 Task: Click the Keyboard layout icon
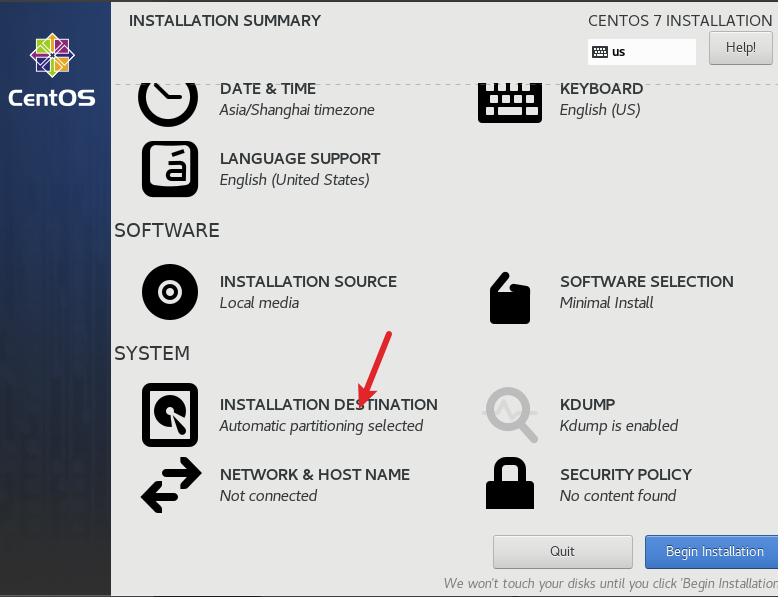pyautogui.click(x=510, y=103)
